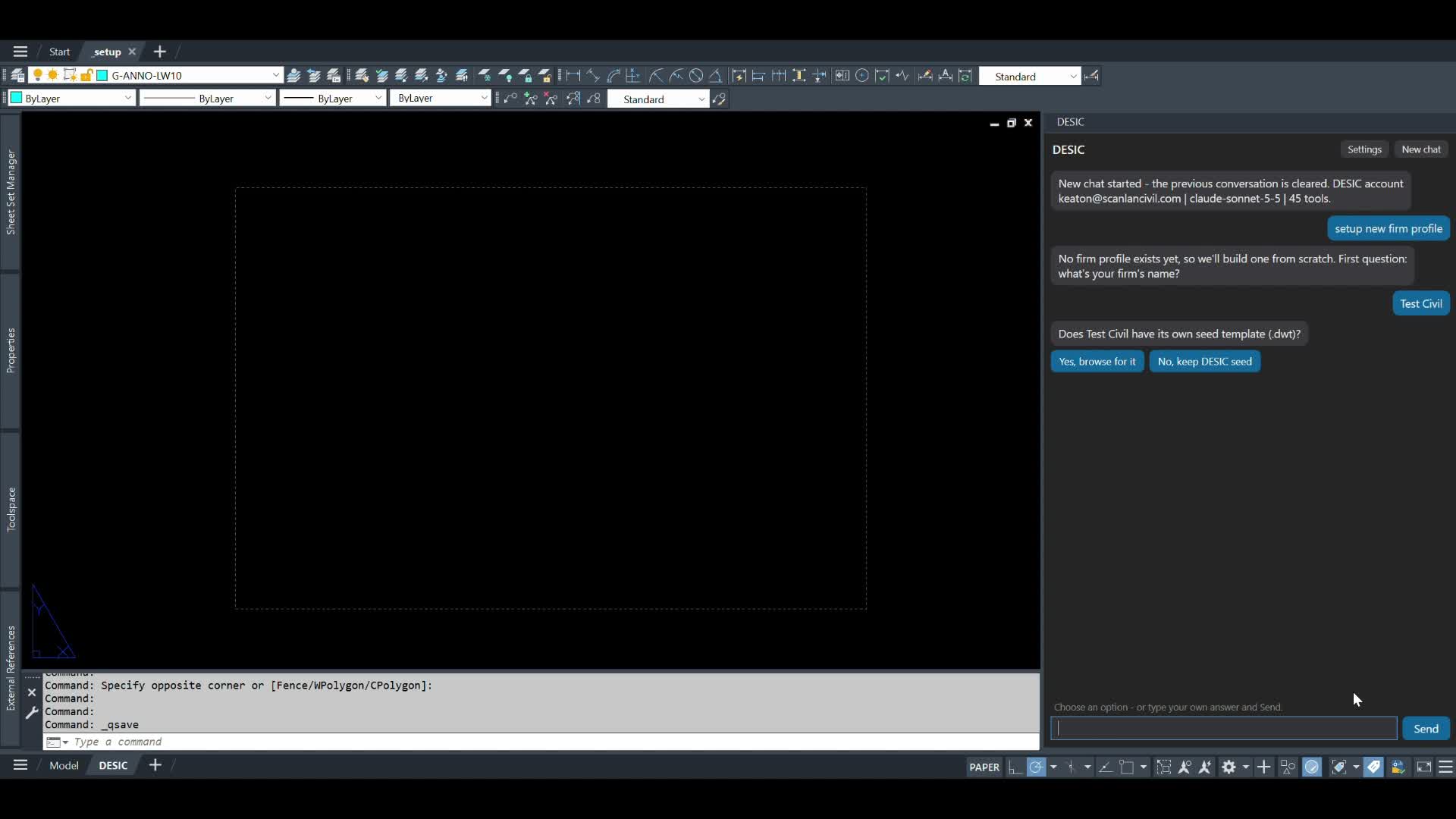Click the Radius dimension tool
This screenshot has height=819, width=1456.
coord(655,76)
